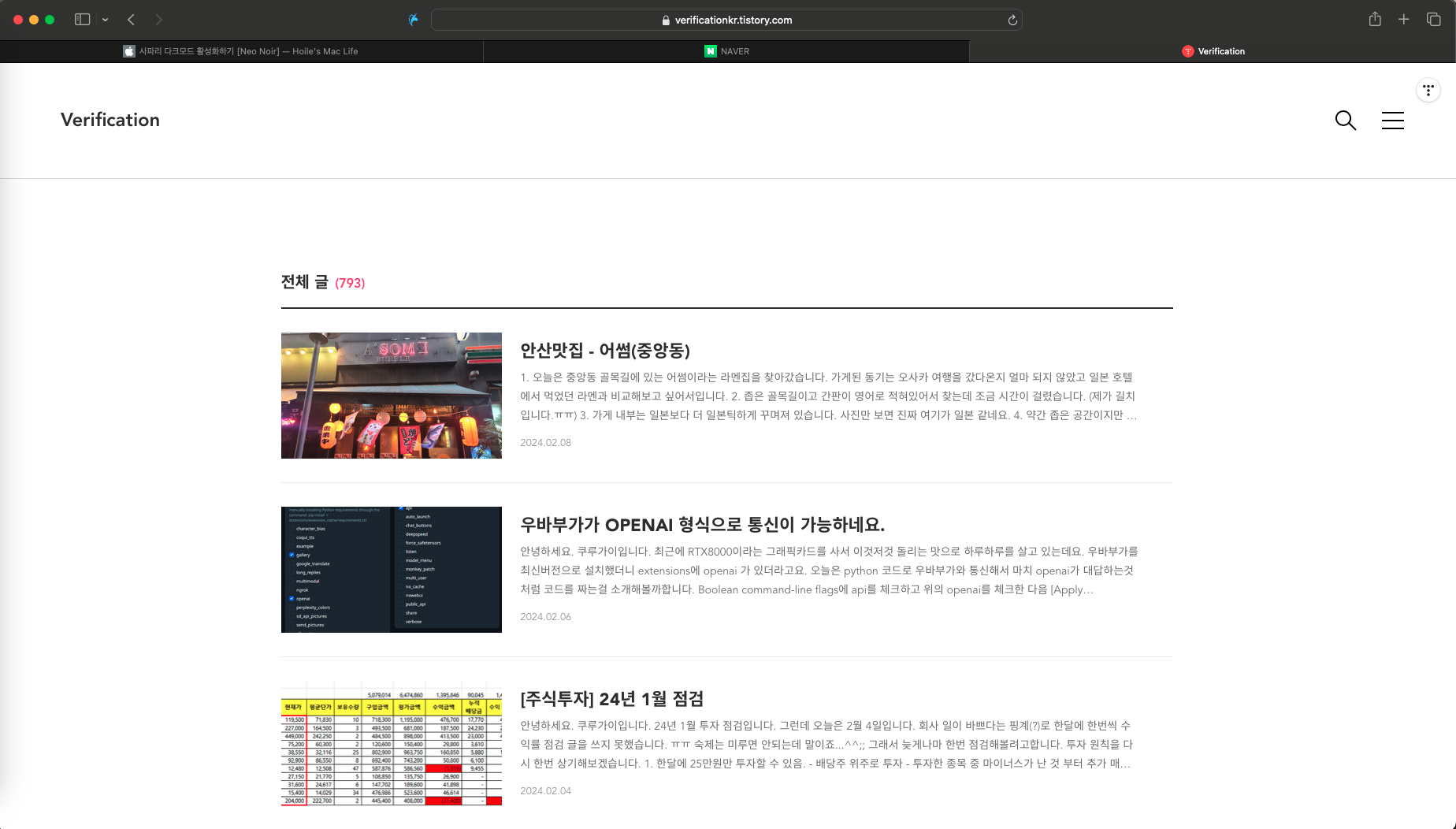
Task: Click the extensions checklist screenshot thumbnail
Action: (392, 570)
